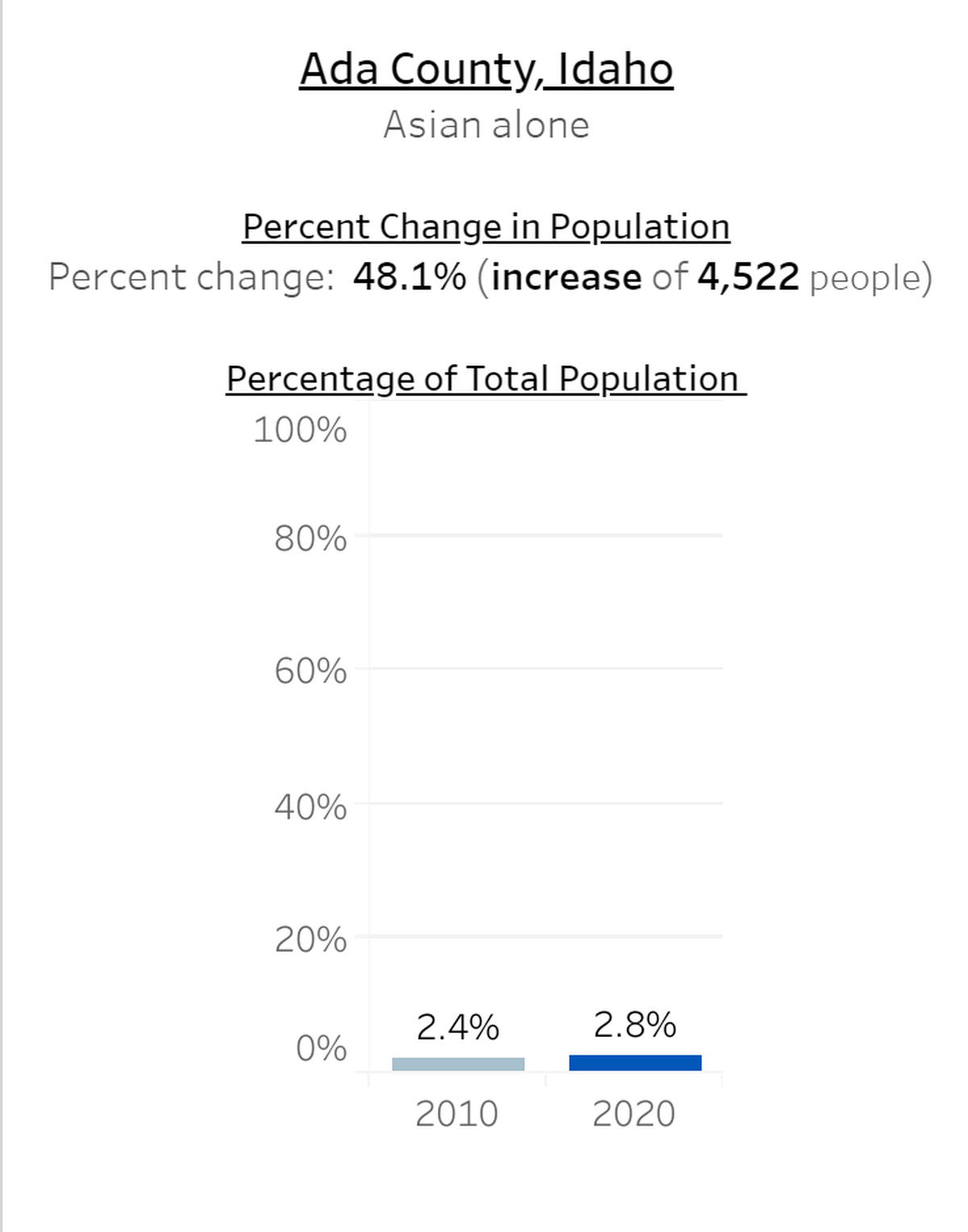This screenshot has width=968, height=1232.
Task: Click the 48.1% percent change value
Action: pyautogui.click(x=410, y=277)
